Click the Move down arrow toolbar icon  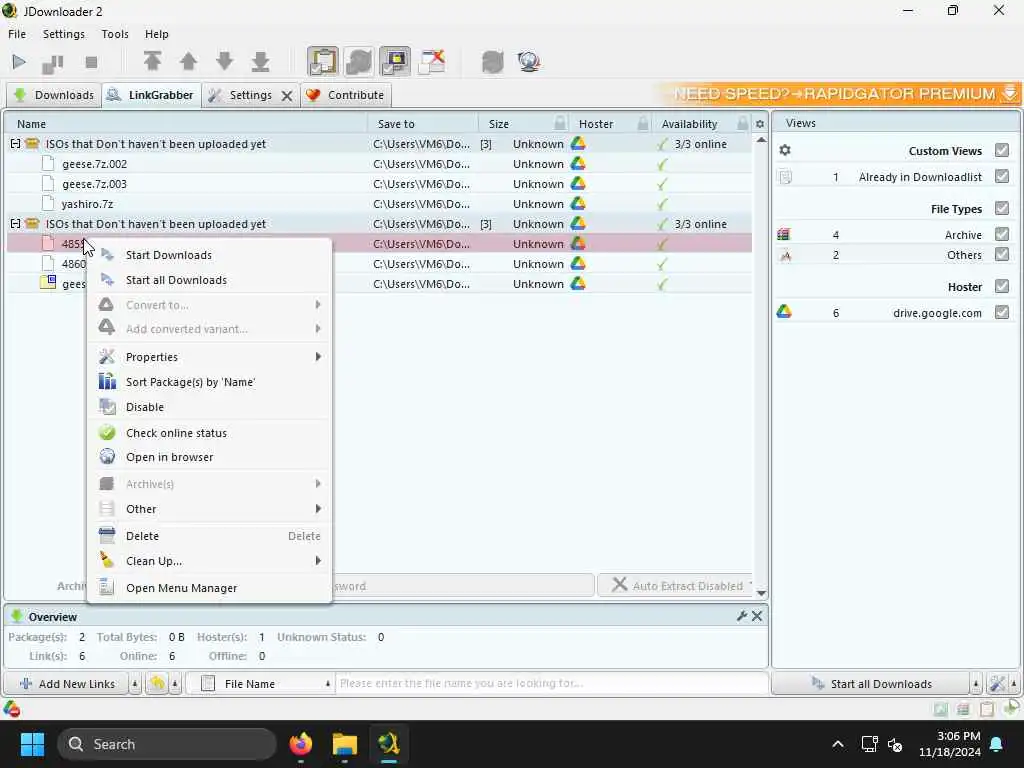click(225, 61)
